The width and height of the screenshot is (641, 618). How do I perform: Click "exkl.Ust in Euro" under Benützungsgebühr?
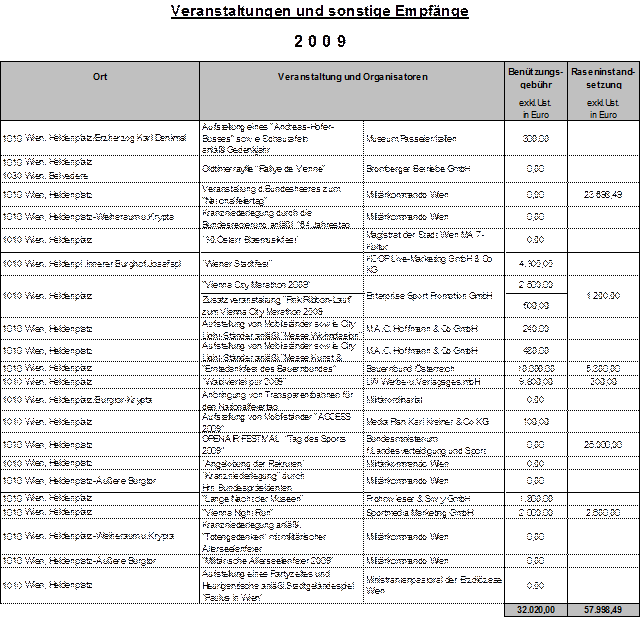(535, 109)
